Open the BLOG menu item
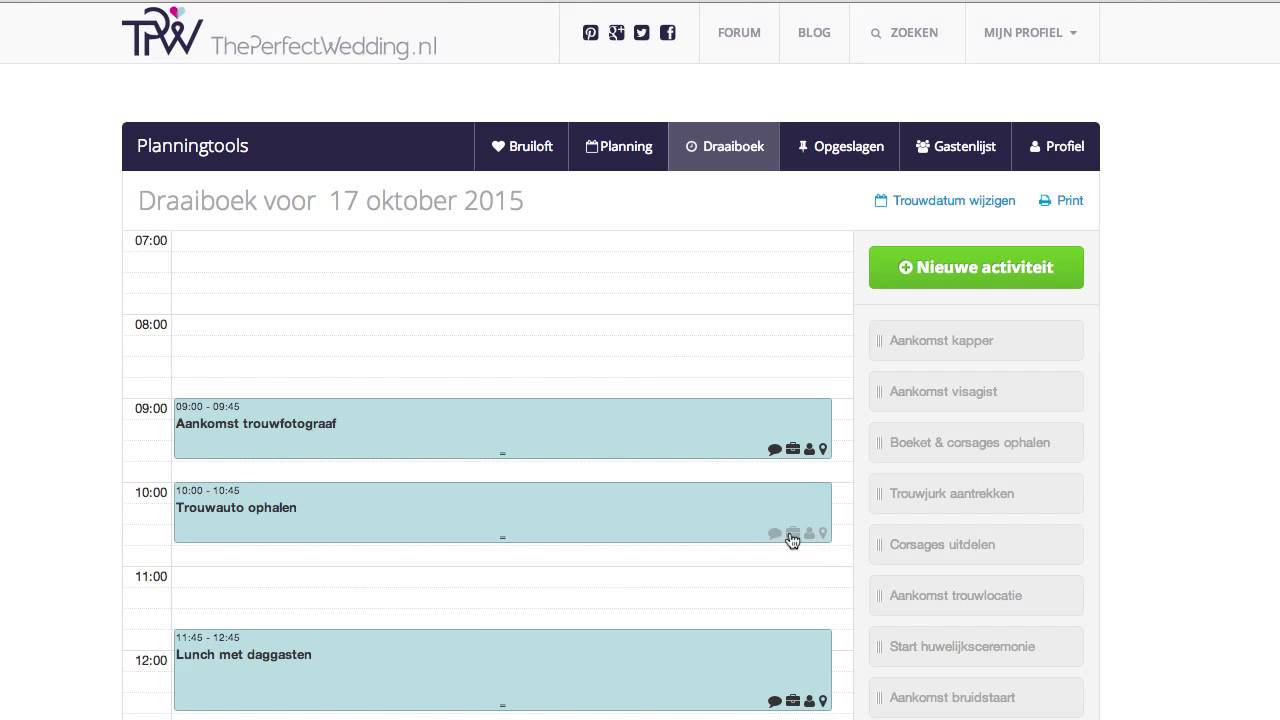The image size is (1280, 720). tap(814, 33)
